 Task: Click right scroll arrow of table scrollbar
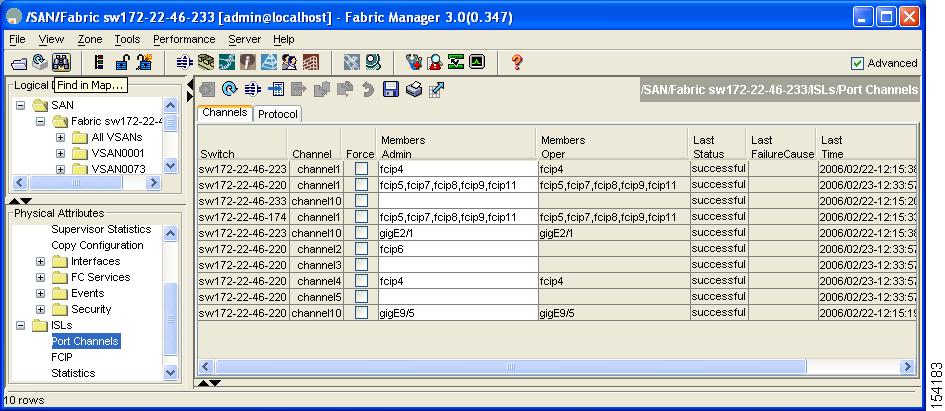[x=907, y=366]
